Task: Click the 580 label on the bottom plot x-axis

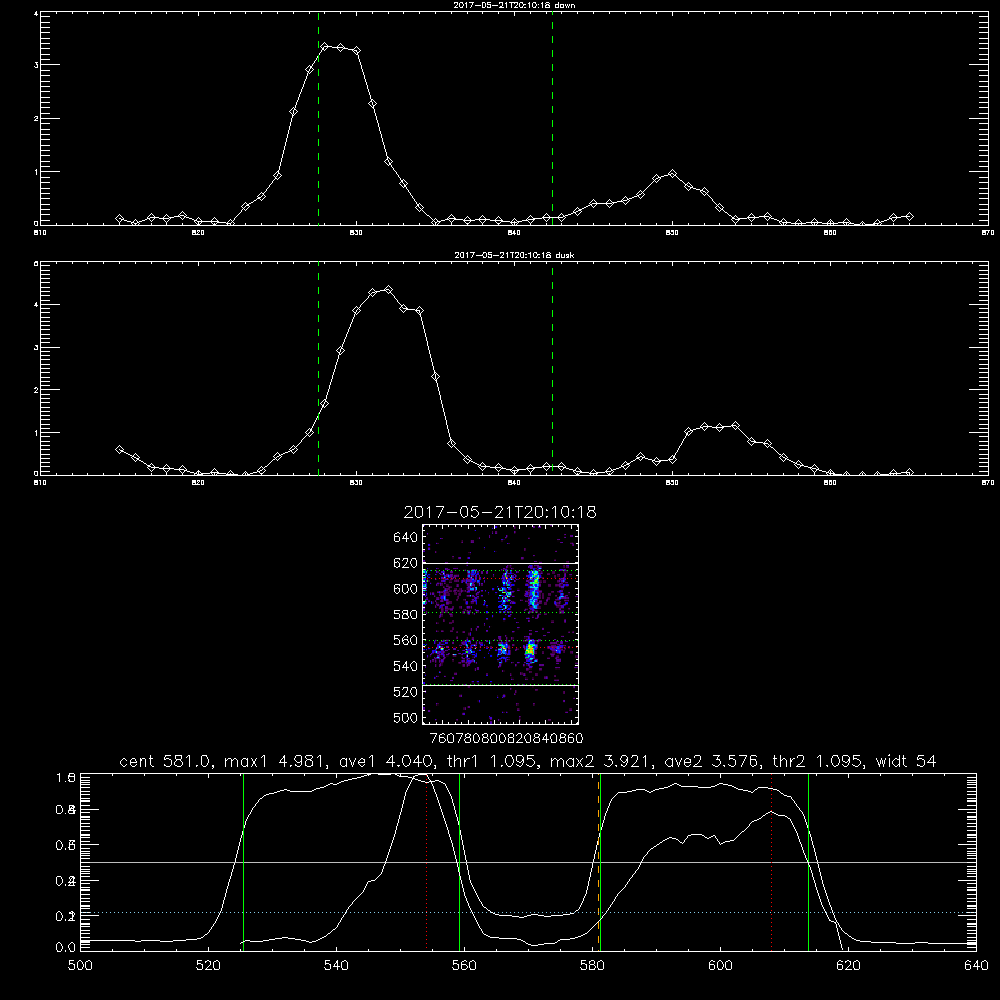Action: [592, 966]
